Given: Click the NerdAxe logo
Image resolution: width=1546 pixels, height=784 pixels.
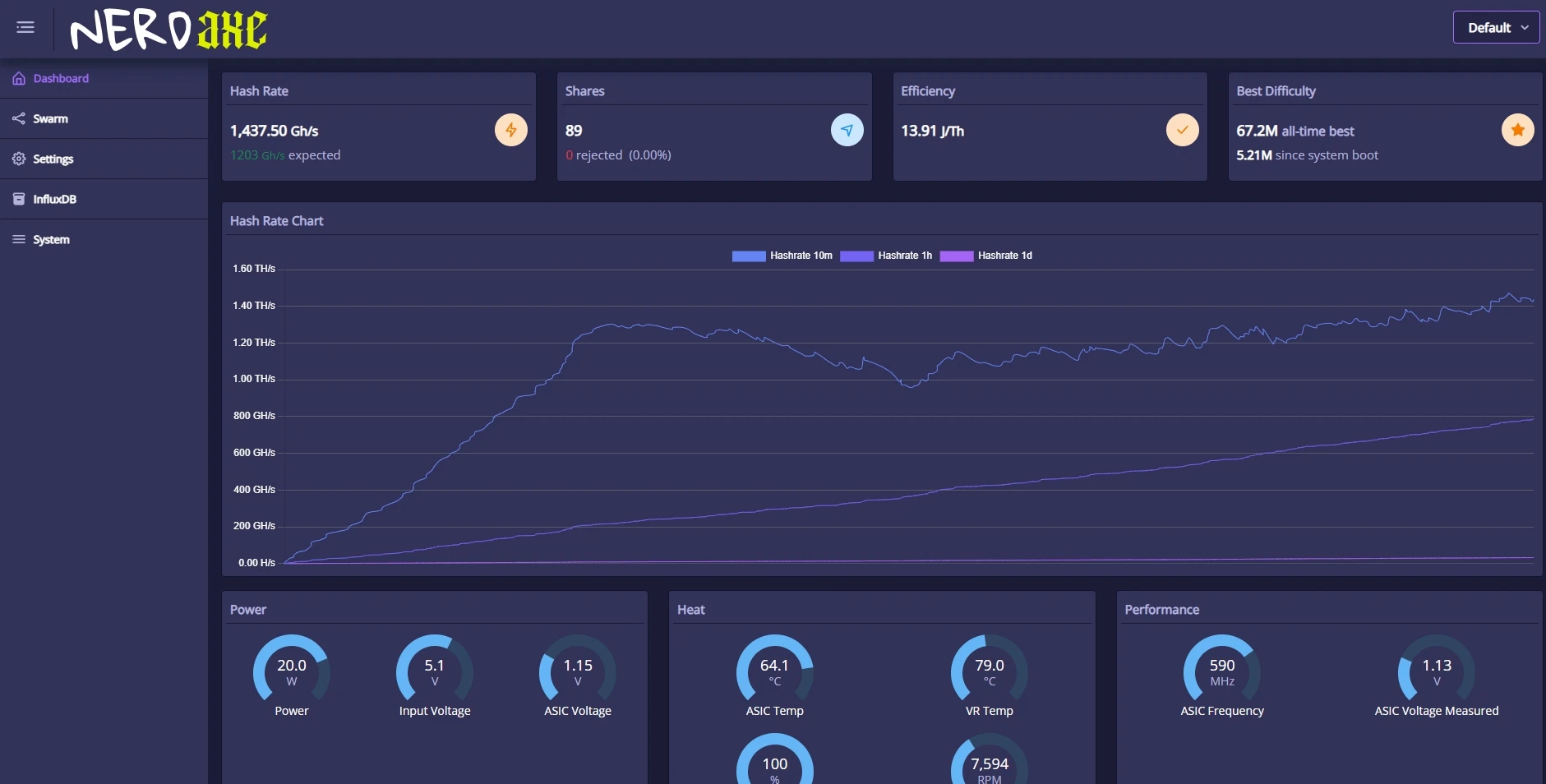Looking at the screenshot, I should 168,30.
